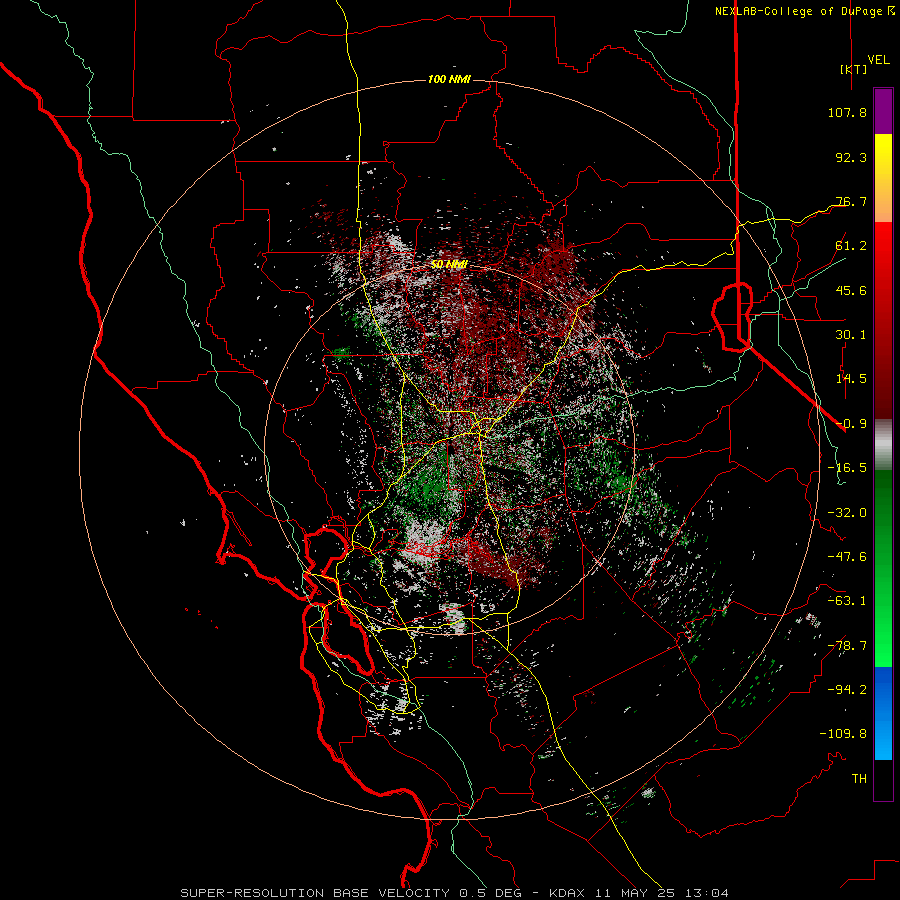Pick the black TH segment of color bar
The width and height of the screenshot is (900, 900).
[883, 779]
